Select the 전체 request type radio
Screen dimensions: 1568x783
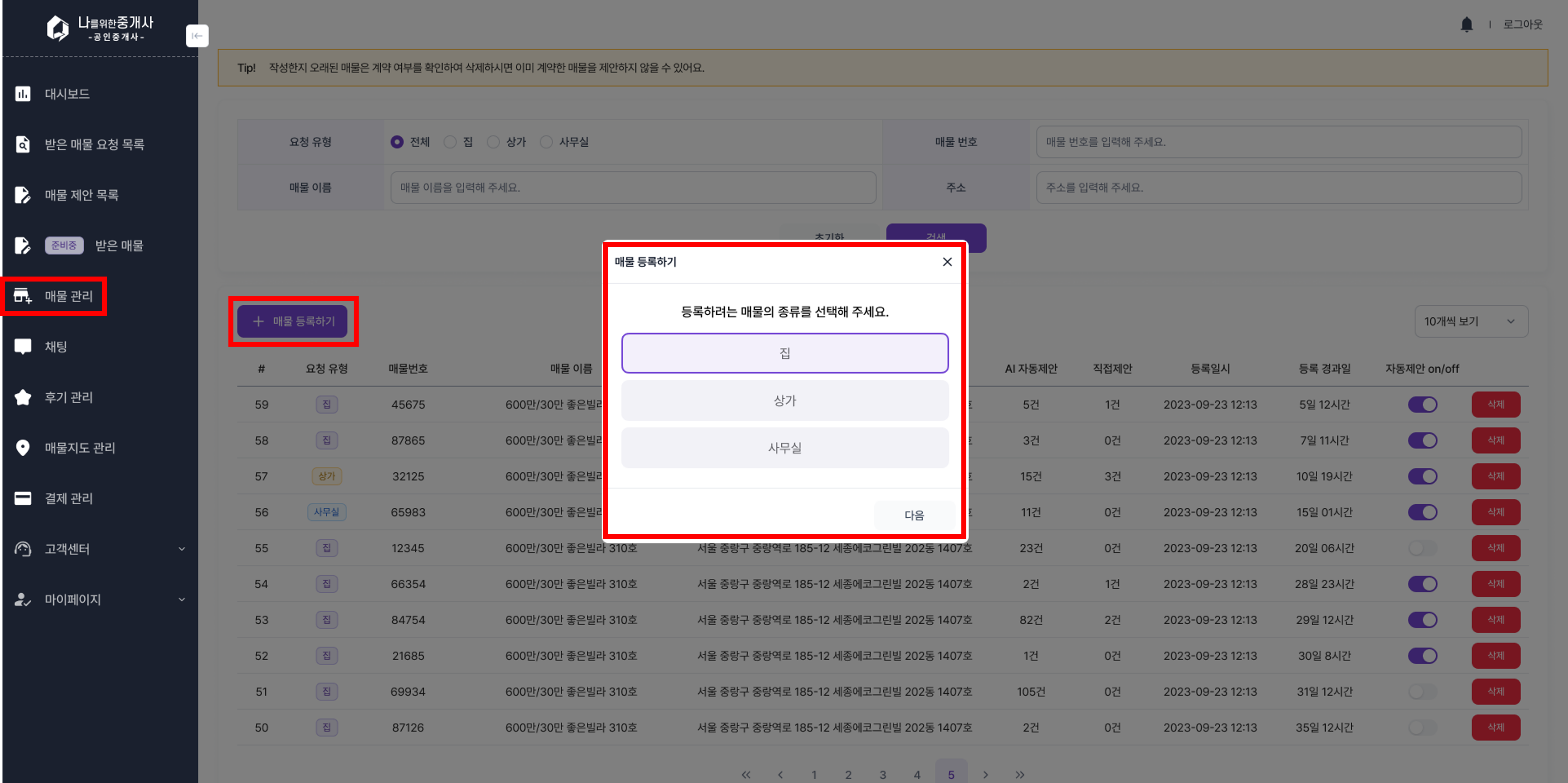[x=397, y=142]
